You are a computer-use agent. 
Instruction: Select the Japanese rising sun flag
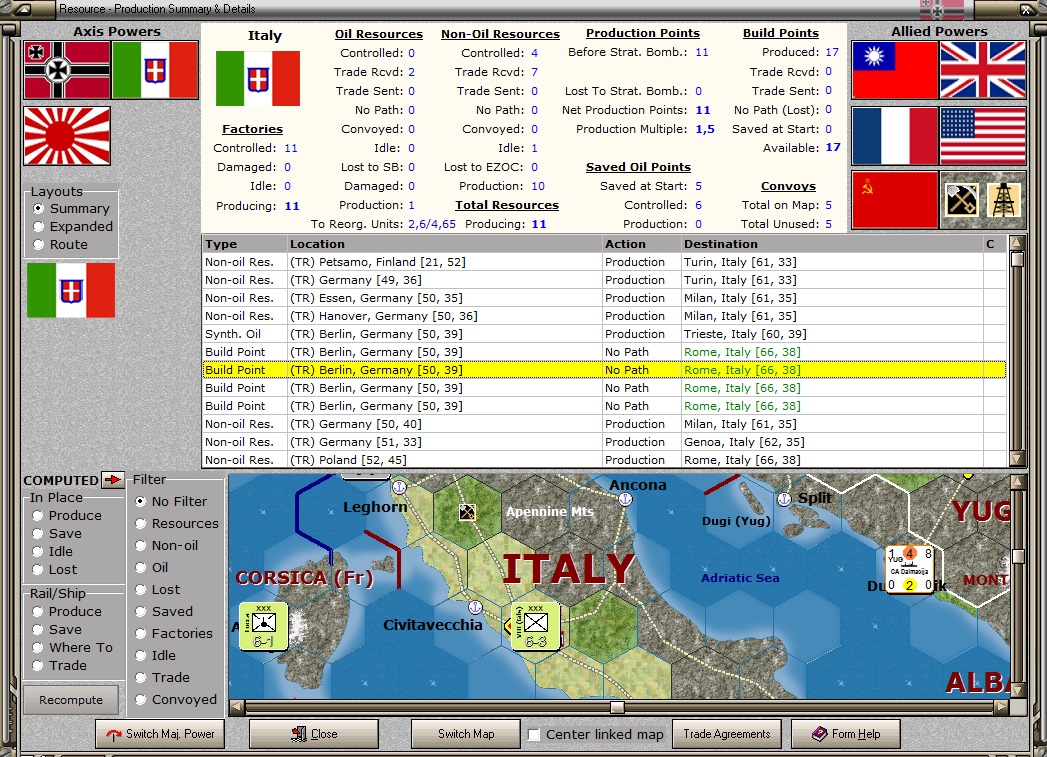[67, 136]
